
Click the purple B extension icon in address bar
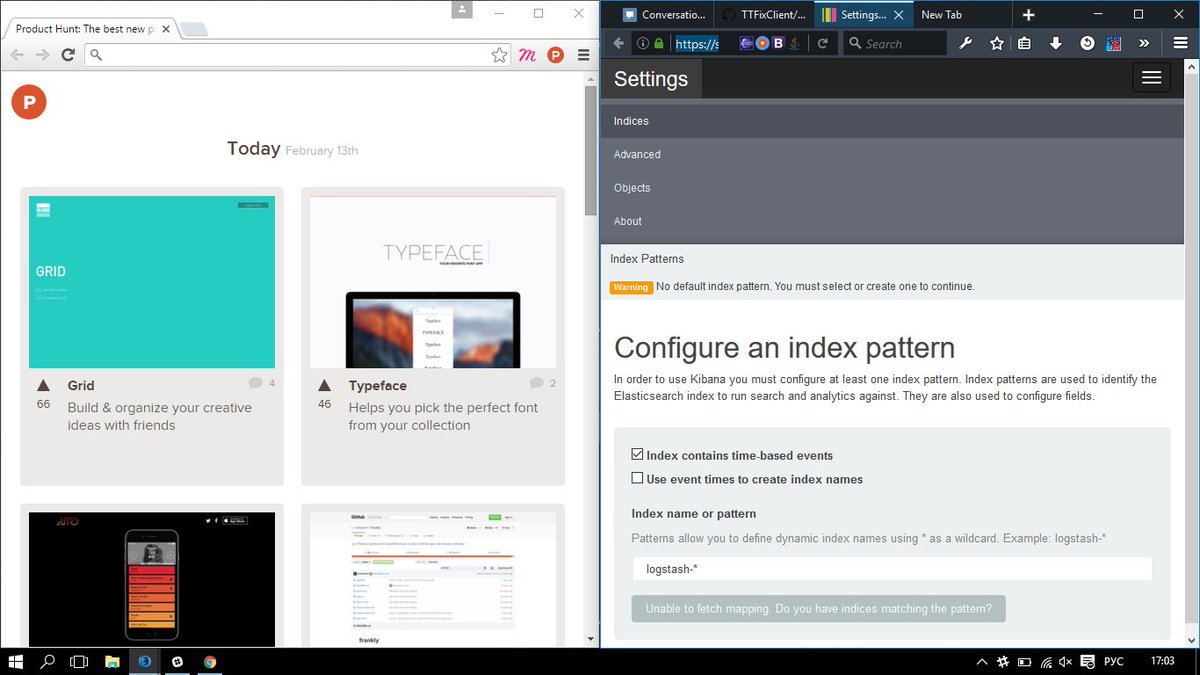coord(778,43)
